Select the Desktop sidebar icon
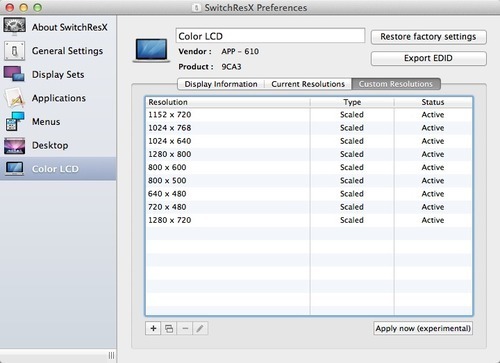Screen dimensions: 500x363 [14, 146]
